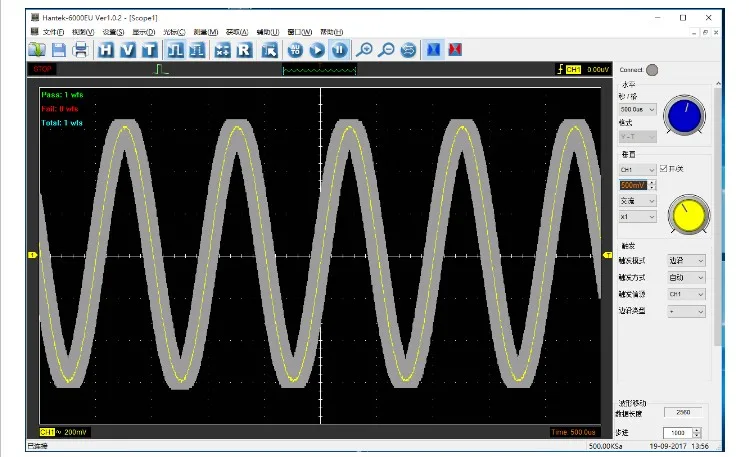Toggle the CH1 on/off checkbox

(663, 169)
